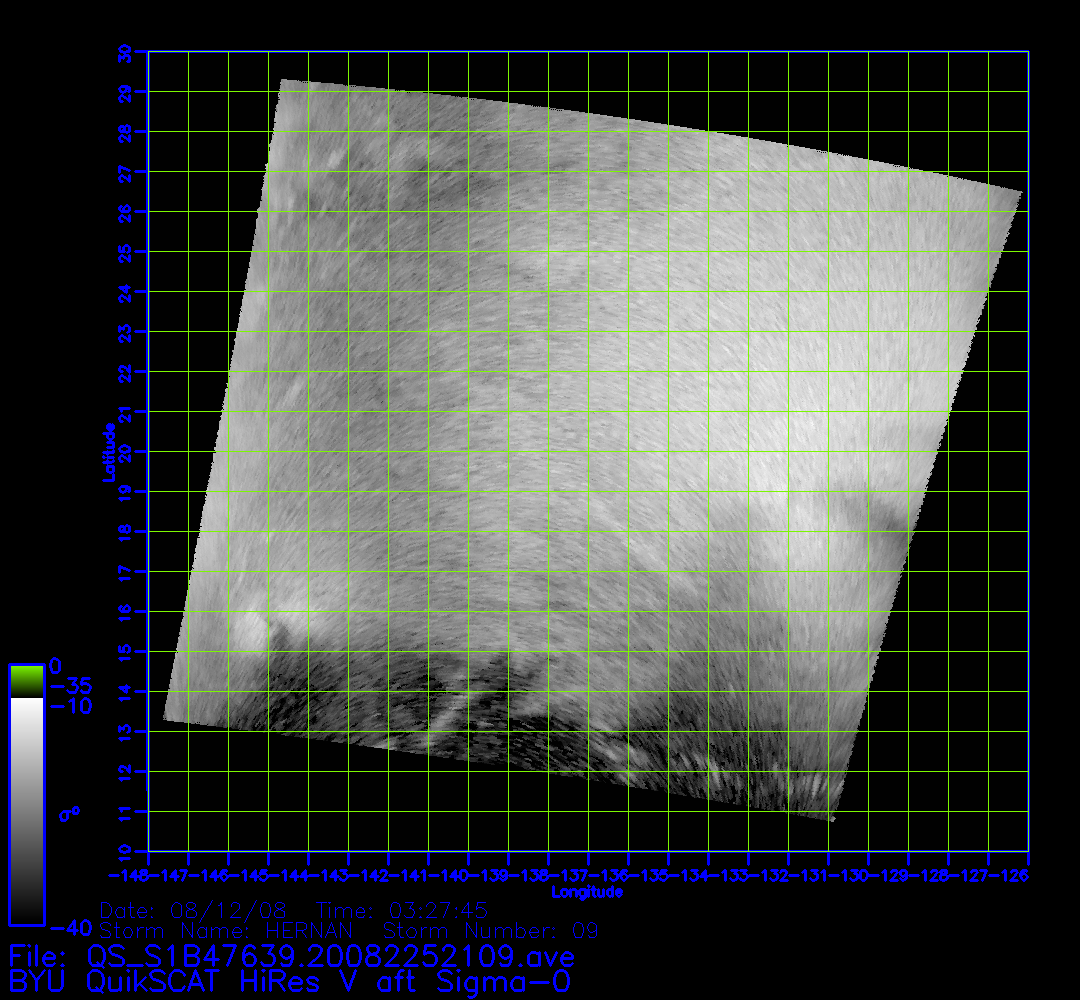Click the -10 label beside the color bar
Viewport: 1080px width, 1000px height.
click(x=70, y=706)
